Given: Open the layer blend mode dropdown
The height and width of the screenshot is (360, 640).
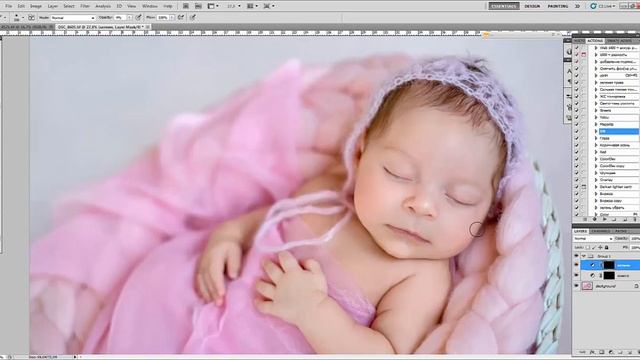Looking at the screenshot, I should pos(593,238).
